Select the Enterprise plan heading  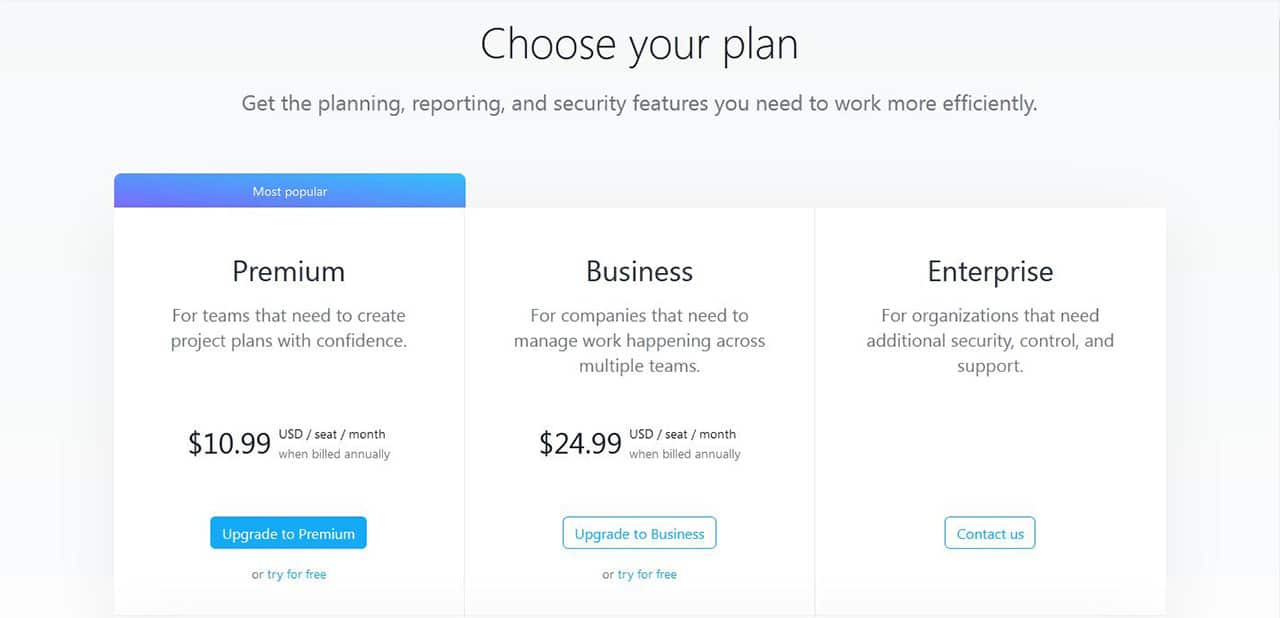tap(990, 271)
